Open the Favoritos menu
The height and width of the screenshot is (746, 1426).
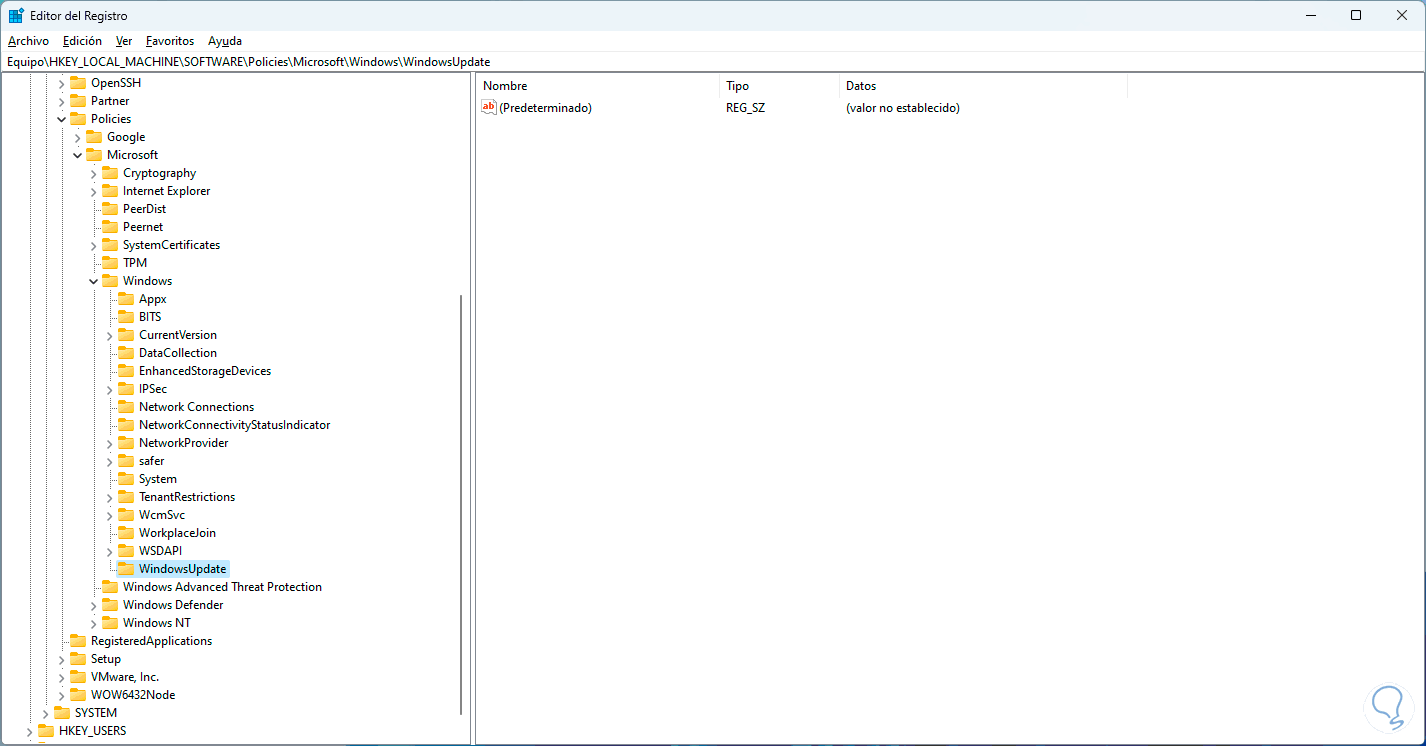pyautogui.click(x=170, y=41)
